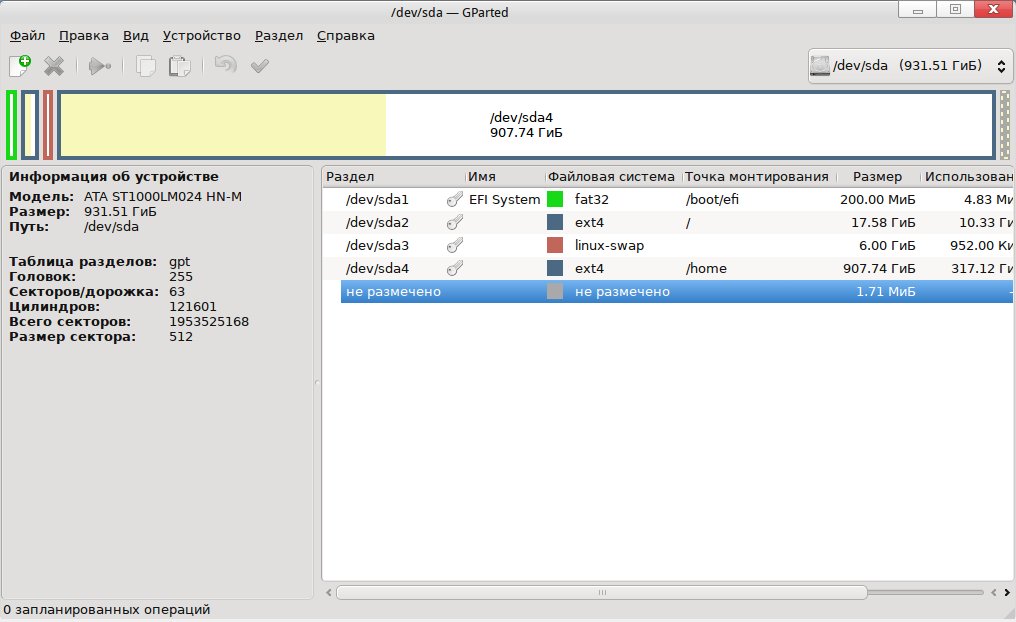The width and height of the screenshot is (1016, 622).
Task: Click the red linux-swap color swatch
Action: coord(555,246)
